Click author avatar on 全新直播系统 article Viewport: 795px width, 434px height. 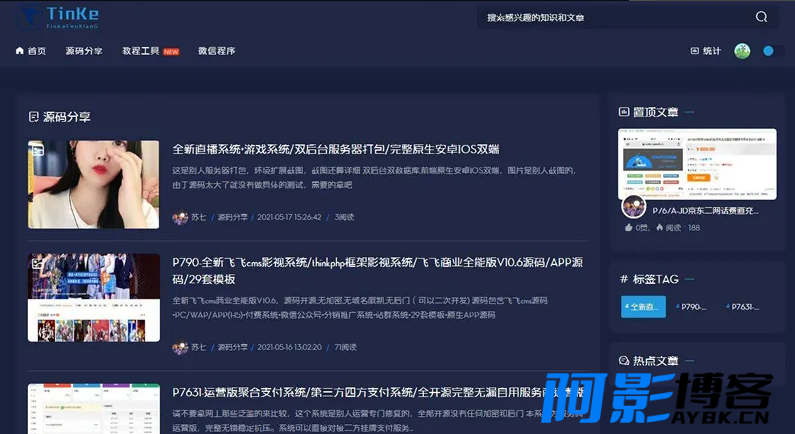click(x=180, y=218)
